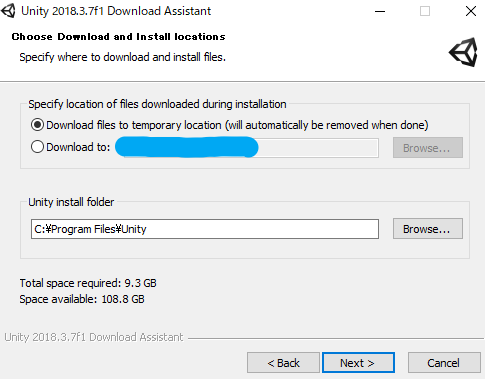The width and height of the screenshot is (485, 379).
Task: Cancel the Download Assistant
Action: point(444,363)
